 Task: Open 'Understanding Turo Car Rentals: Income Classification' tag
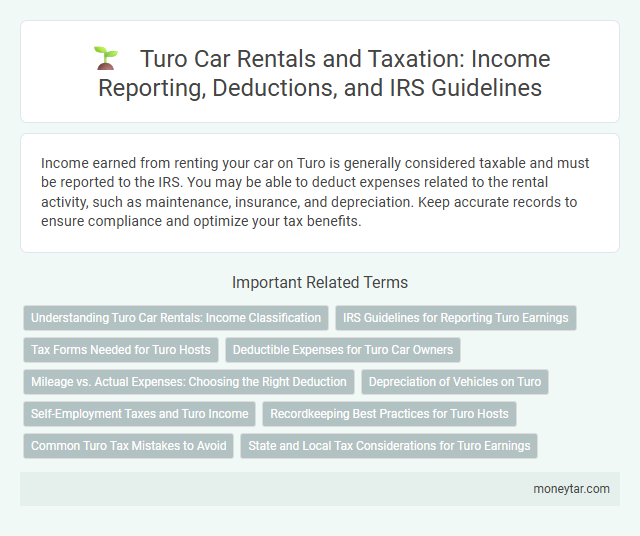point(176,318)
